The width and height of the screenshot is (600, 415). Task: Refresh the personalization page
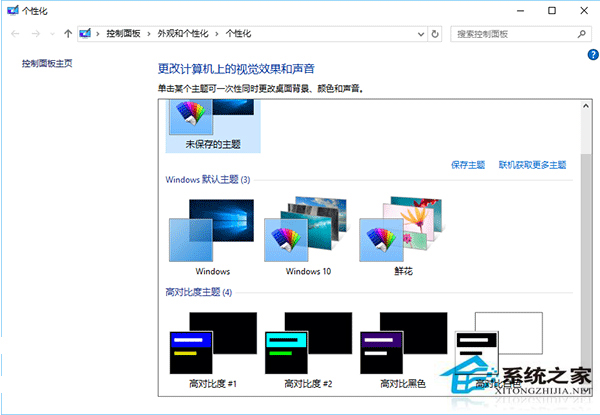435,34
